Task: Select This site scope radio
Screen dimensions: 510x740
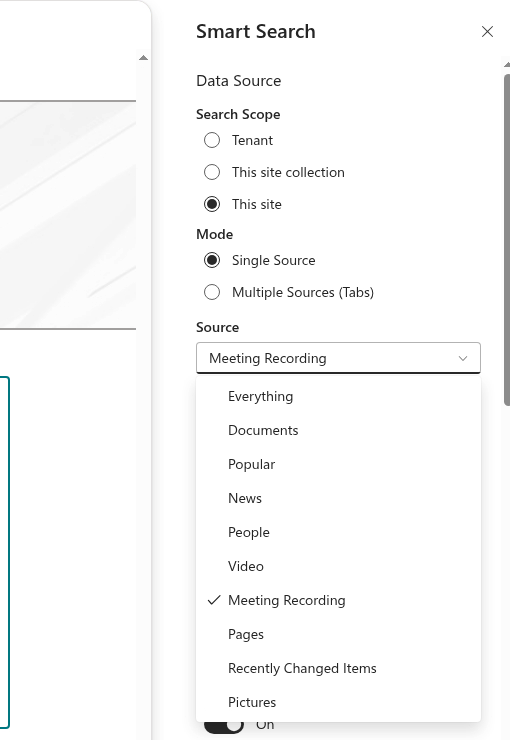Action: coord(212,204)
